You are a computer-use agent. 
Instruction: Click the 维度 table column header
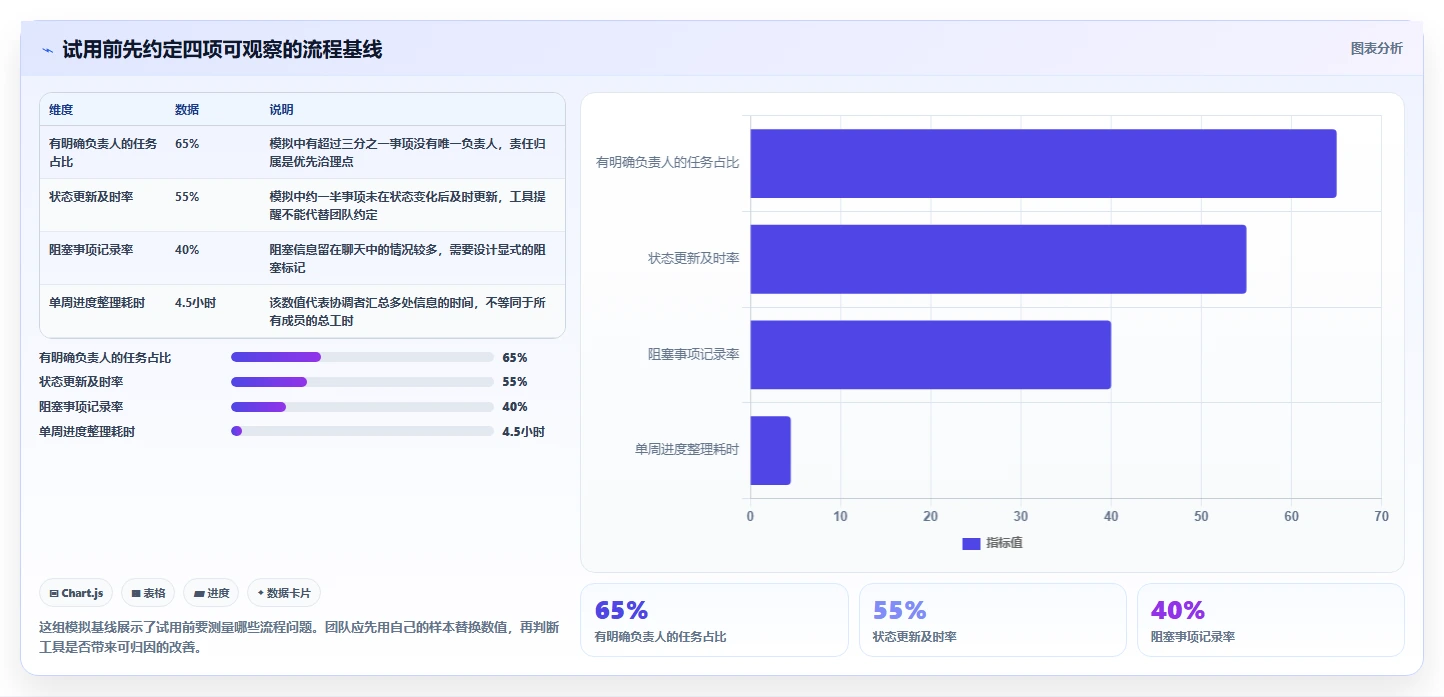(61, 110)
